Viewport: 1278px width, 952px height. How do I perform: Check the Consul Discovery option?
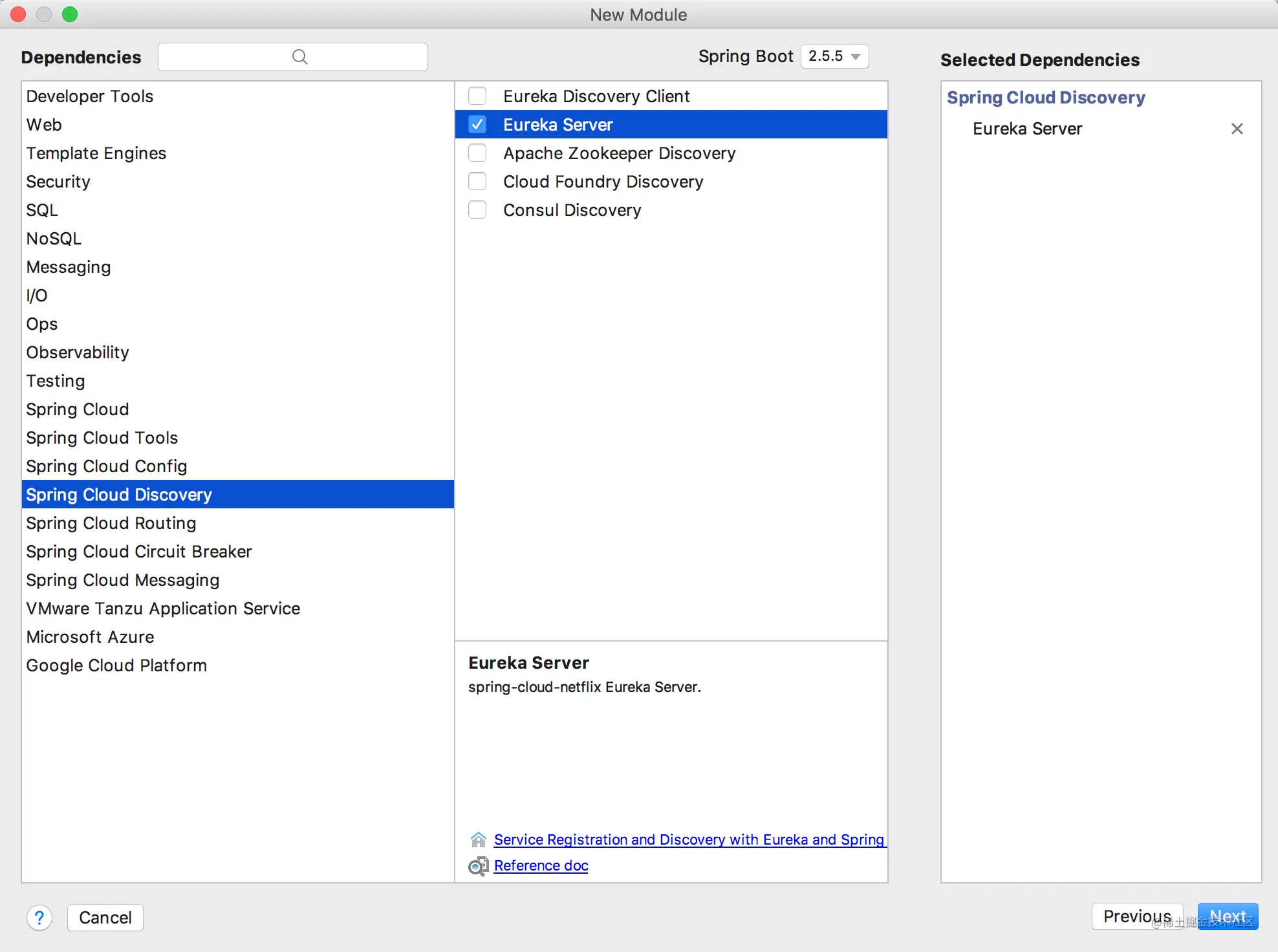tap(477, 210)
